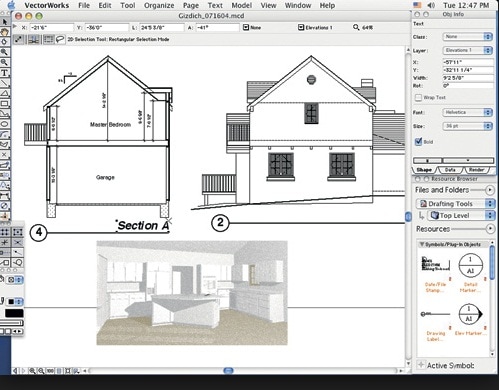This screenshot has width=499, height=390.
Task: Click the Width field in Obj Info
Action: click(468, 78)
